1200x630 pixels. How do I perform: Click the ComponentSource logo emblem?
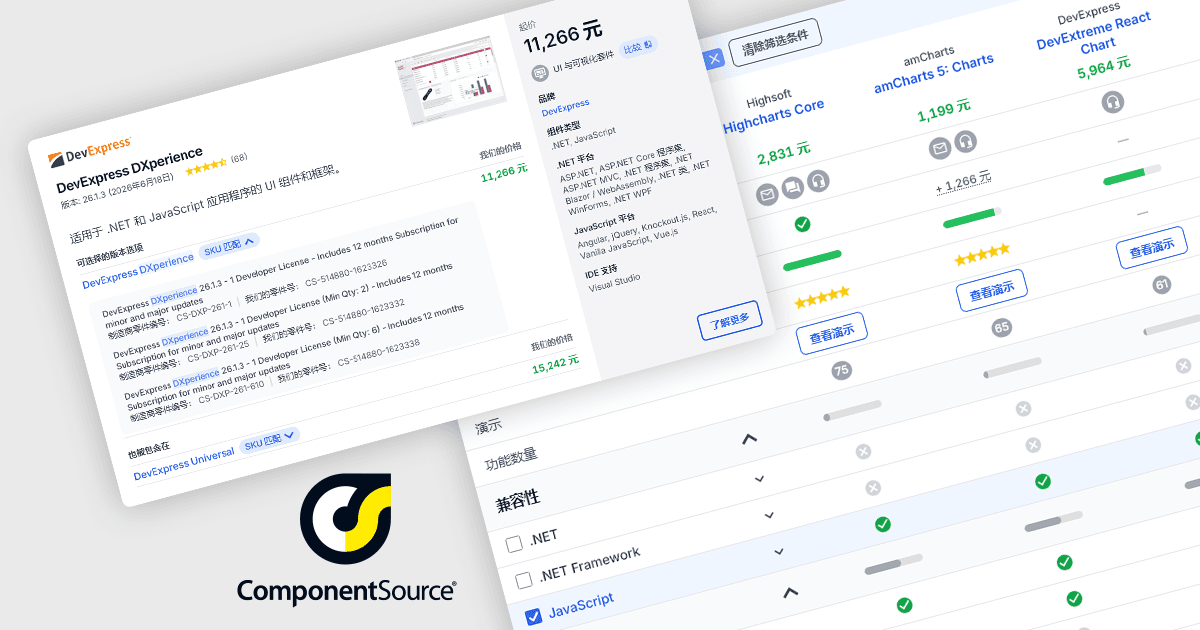[x=346, y=521]
